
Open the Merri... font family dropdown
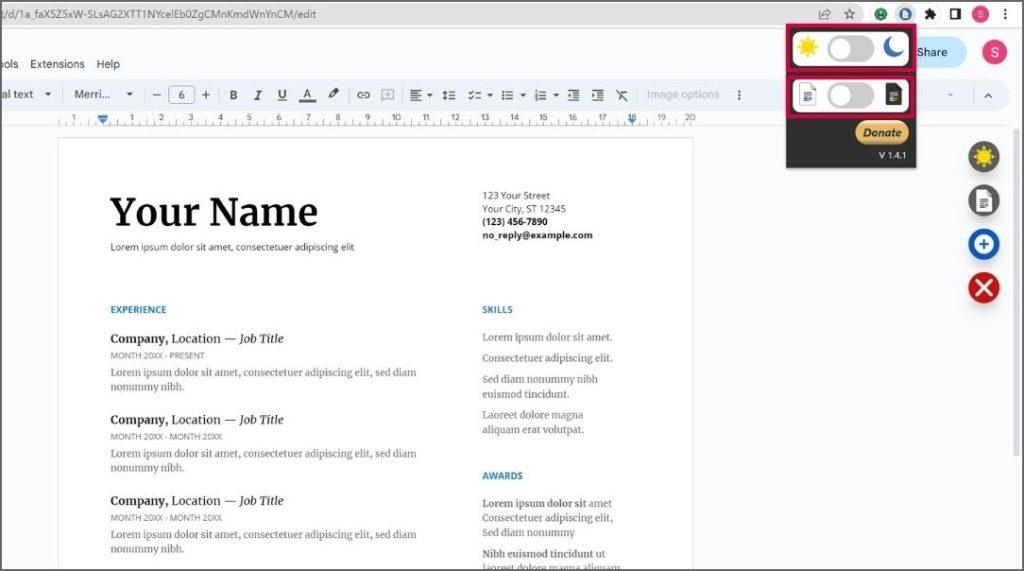(x=103, y=95)
